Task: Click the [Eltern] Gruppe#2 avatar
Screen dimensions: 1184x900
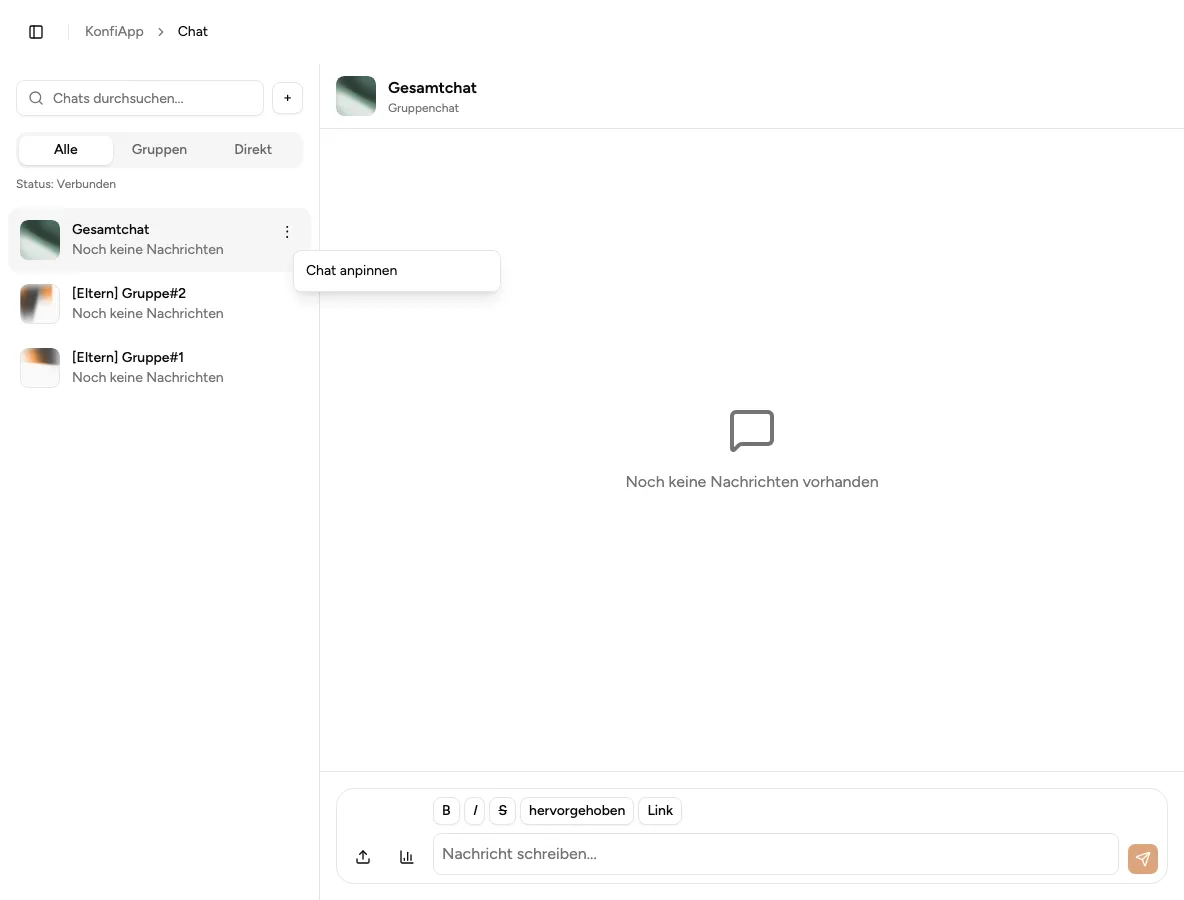Action: tap(40, 304)
